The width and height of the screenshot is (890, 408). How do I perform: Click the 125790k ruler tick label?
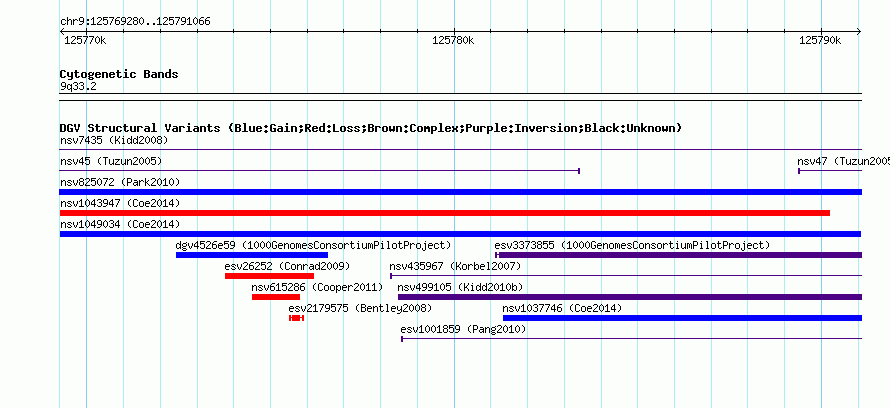[820, 40]
